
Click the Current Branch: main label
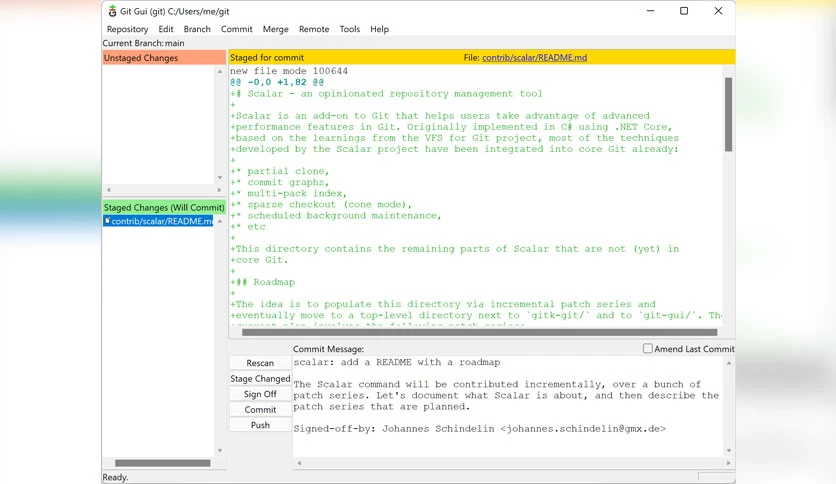point(143,43)
